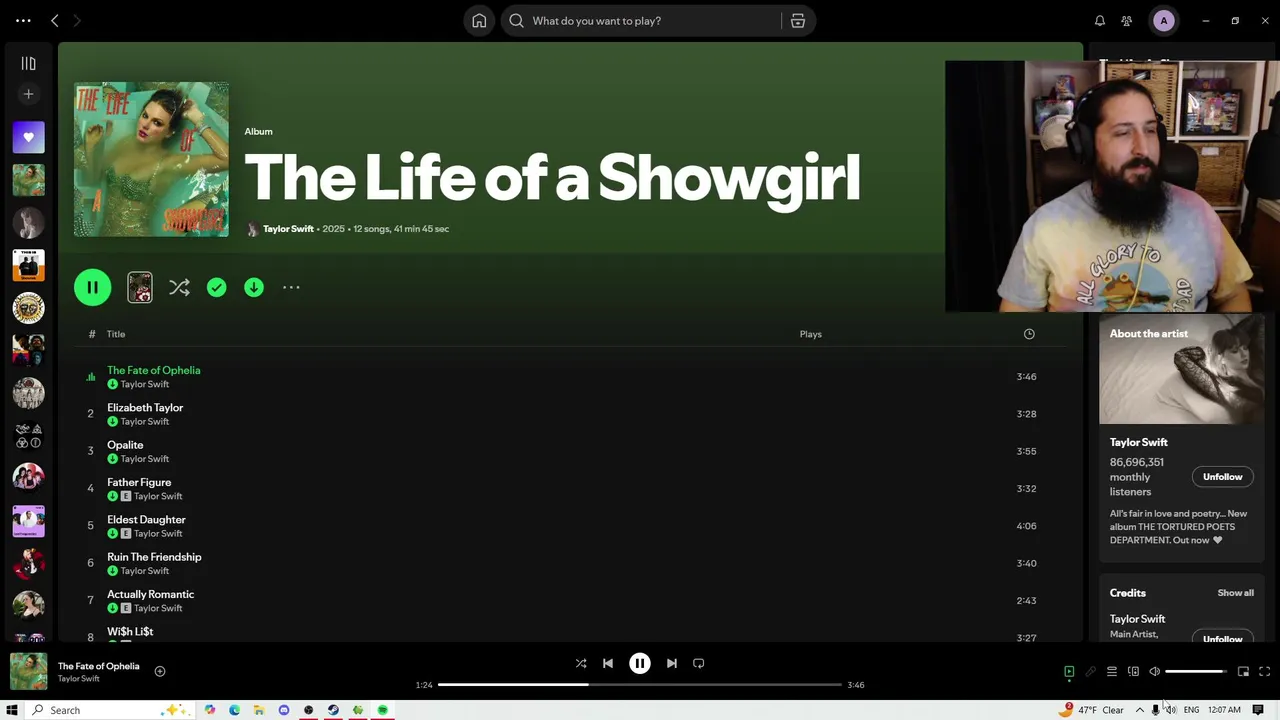
Task: Open the miniplayer
Action: (1243, 672)
